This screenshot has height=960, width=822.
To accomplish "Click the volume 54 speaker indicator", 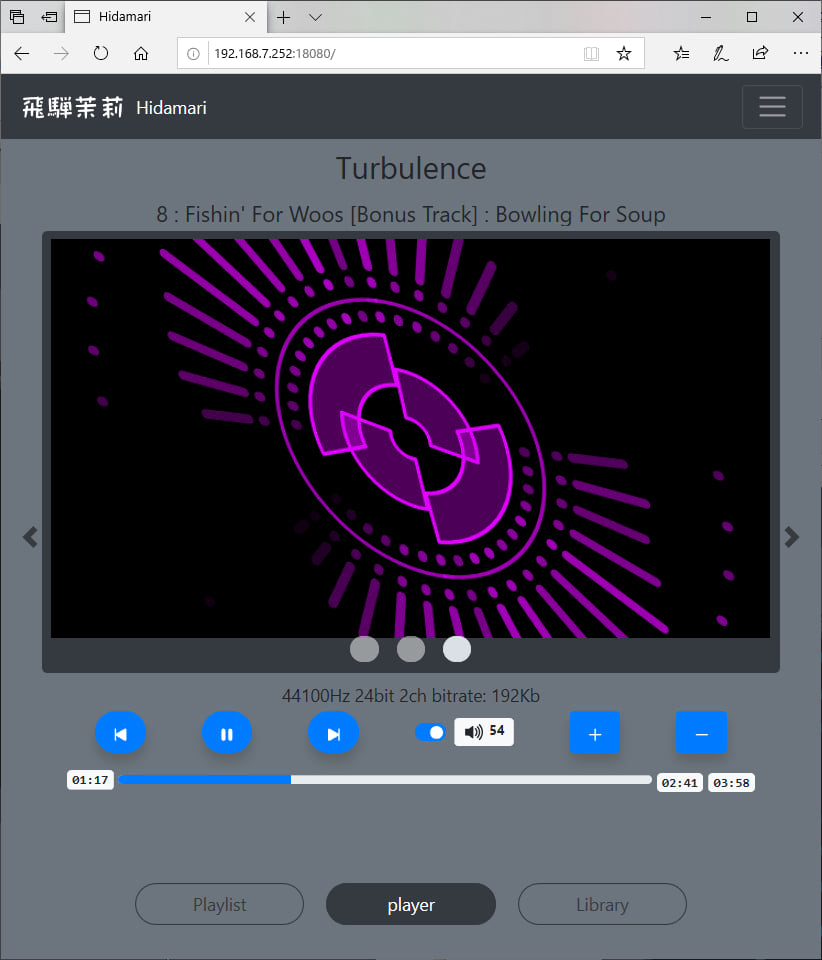I will point(484,732).
